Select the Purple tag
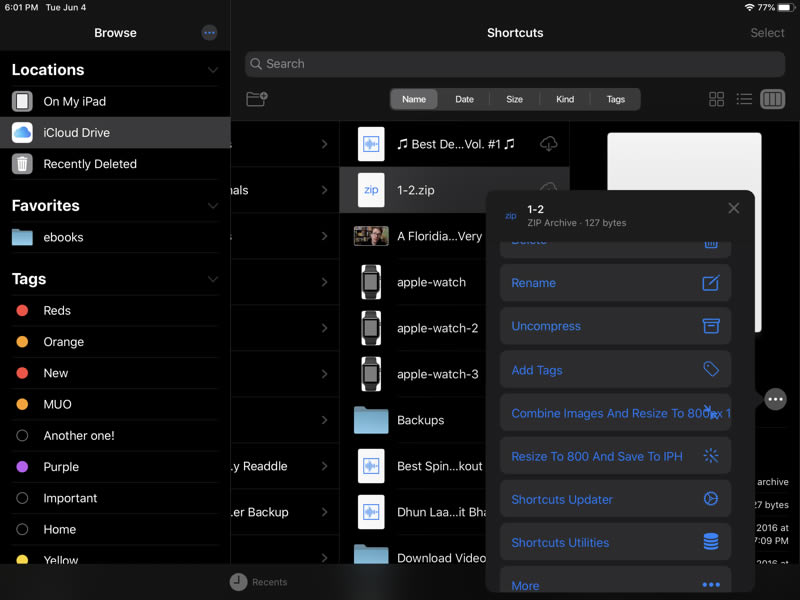The width and height of the screenshot is (800, 600). [61, 467]
